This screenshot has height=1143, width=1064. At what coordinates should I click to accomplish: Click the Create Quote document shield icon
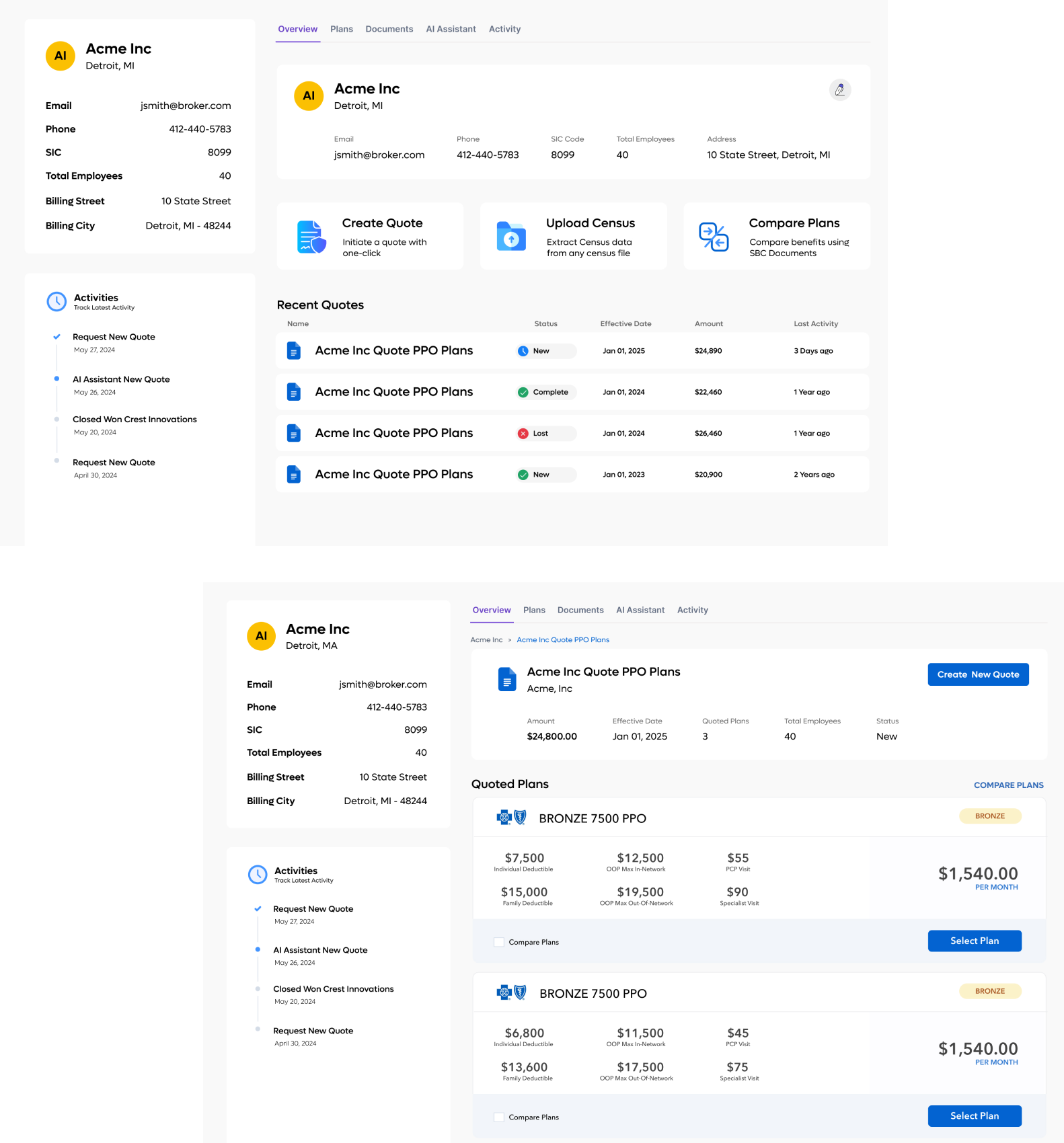point(311,237)
